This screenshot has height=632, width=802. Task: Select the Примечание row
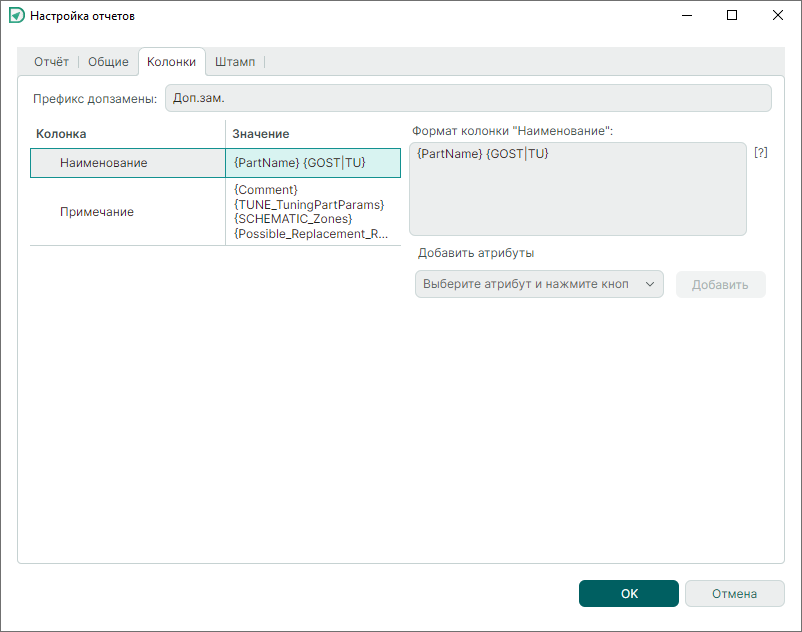pyautogui.click(x=128, y=212)
